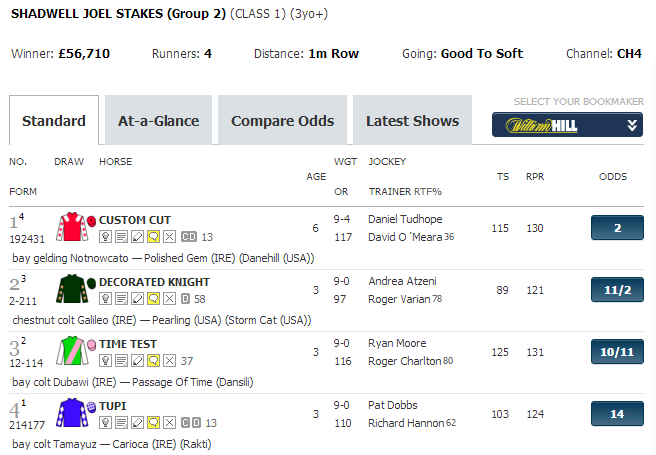Screen dimensions: 656x455
Task: Click Tupi's blue jockey silks icon
Action: pyautogui.click(x=72, y=412)
